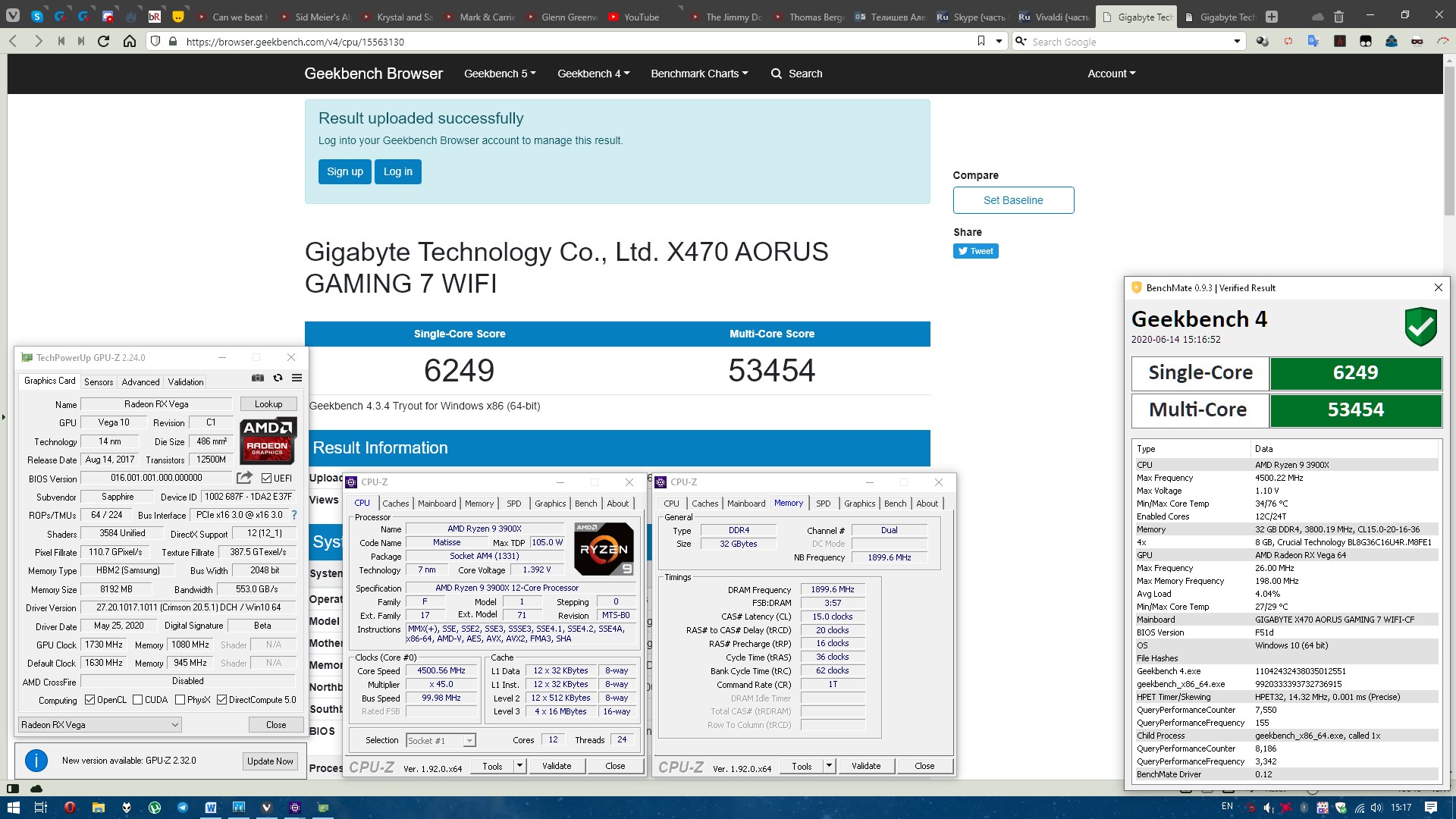The width and height of the screenshot is (1456, 819).
Task: Click the Geekbench search magnifier icon
Action: tap(776, 74)
